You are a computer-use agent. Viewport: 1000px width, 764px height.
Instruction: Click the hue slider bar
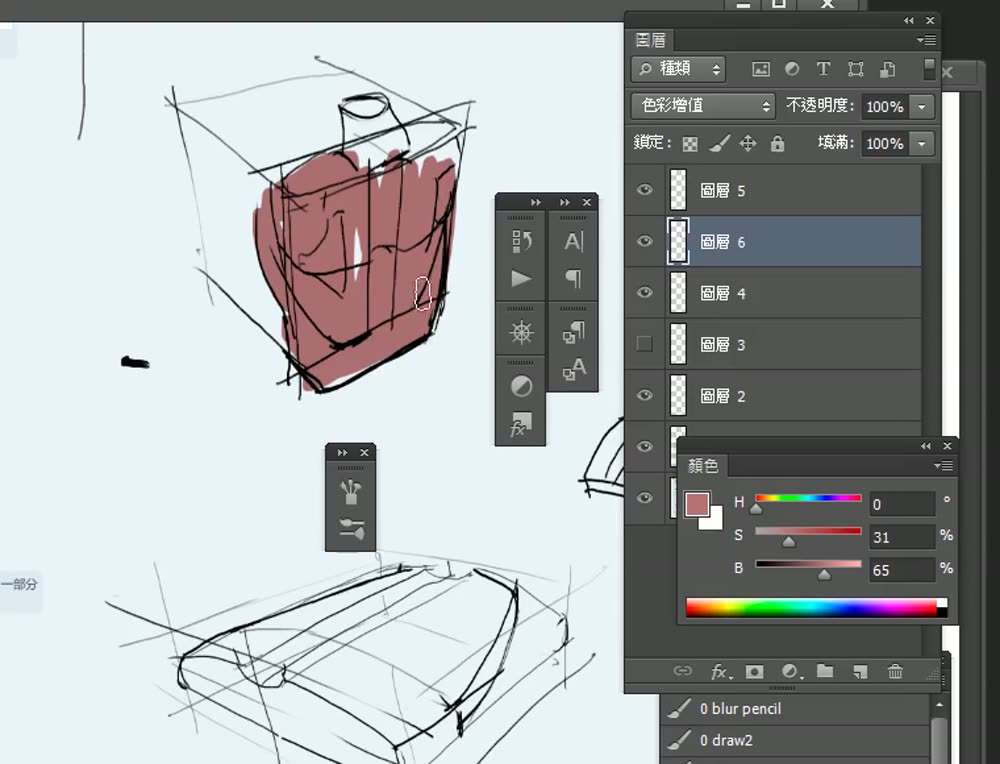808,498
